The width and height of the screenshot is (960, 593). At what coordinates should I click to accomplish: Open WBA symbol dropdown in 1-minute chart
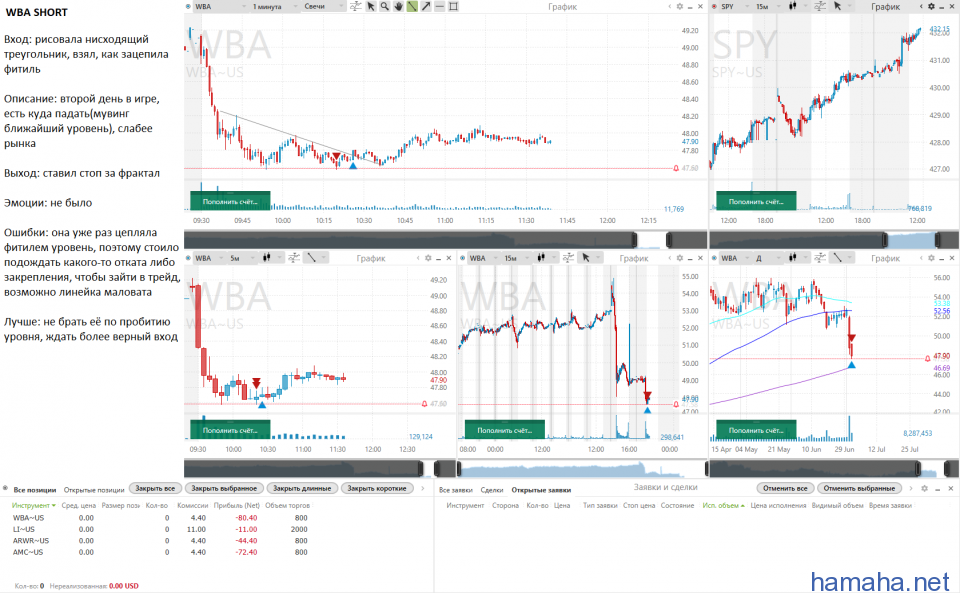pos(219,6)
